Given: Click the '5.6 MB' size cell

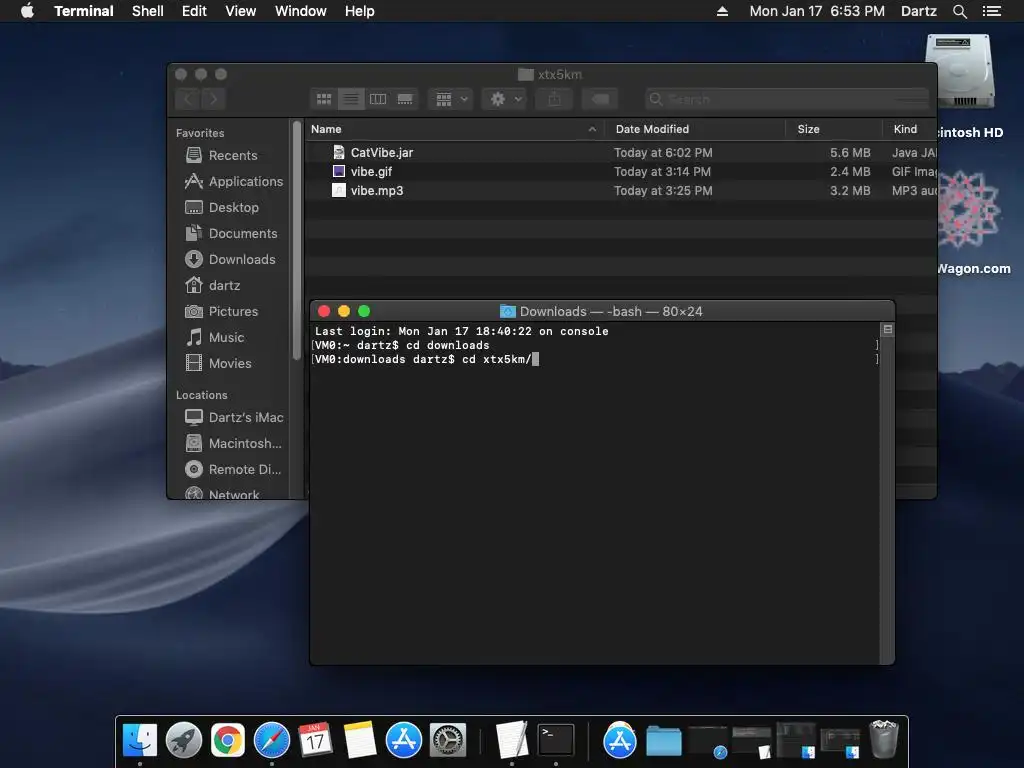Looking at the screenshot, I should [x=850, y=153].
